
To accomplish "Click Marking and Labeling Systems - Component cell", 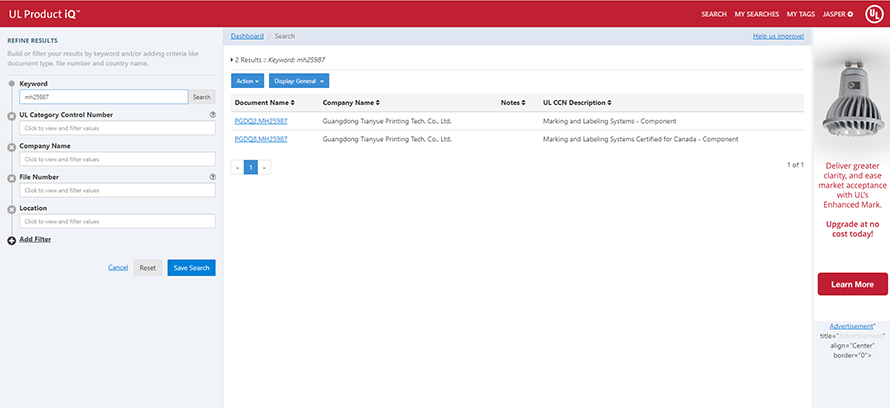I will click(610, 121).
